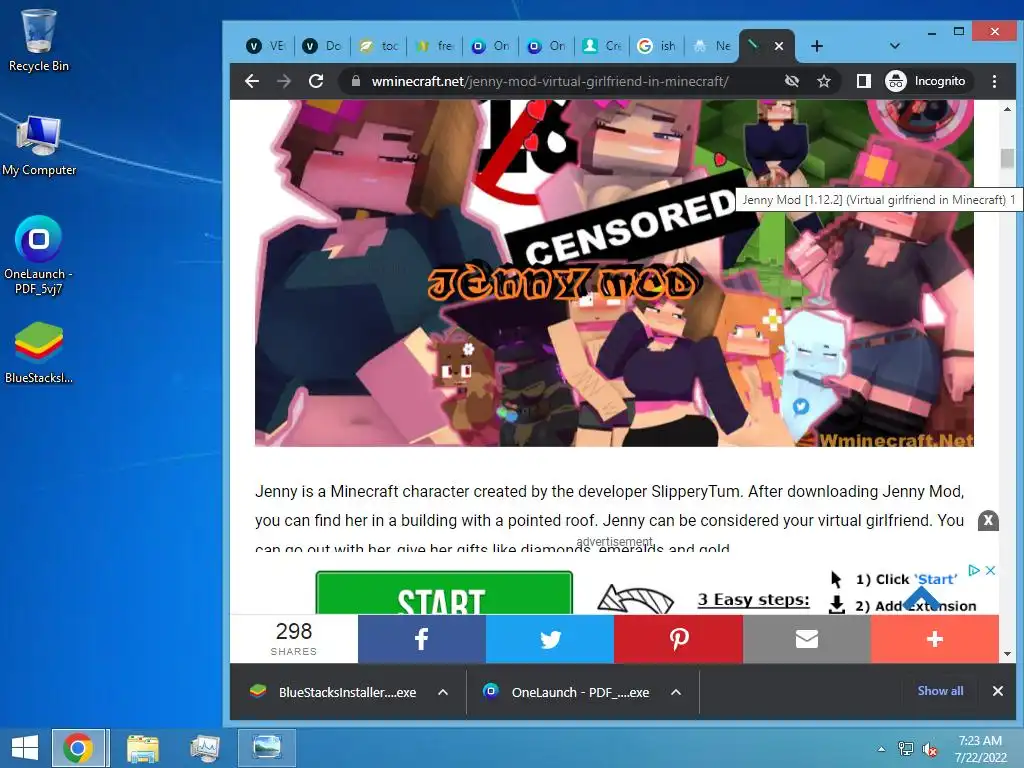1024x768 pixels.
Task: Click the Jenny Mod banner image
Action: [614, 273]
